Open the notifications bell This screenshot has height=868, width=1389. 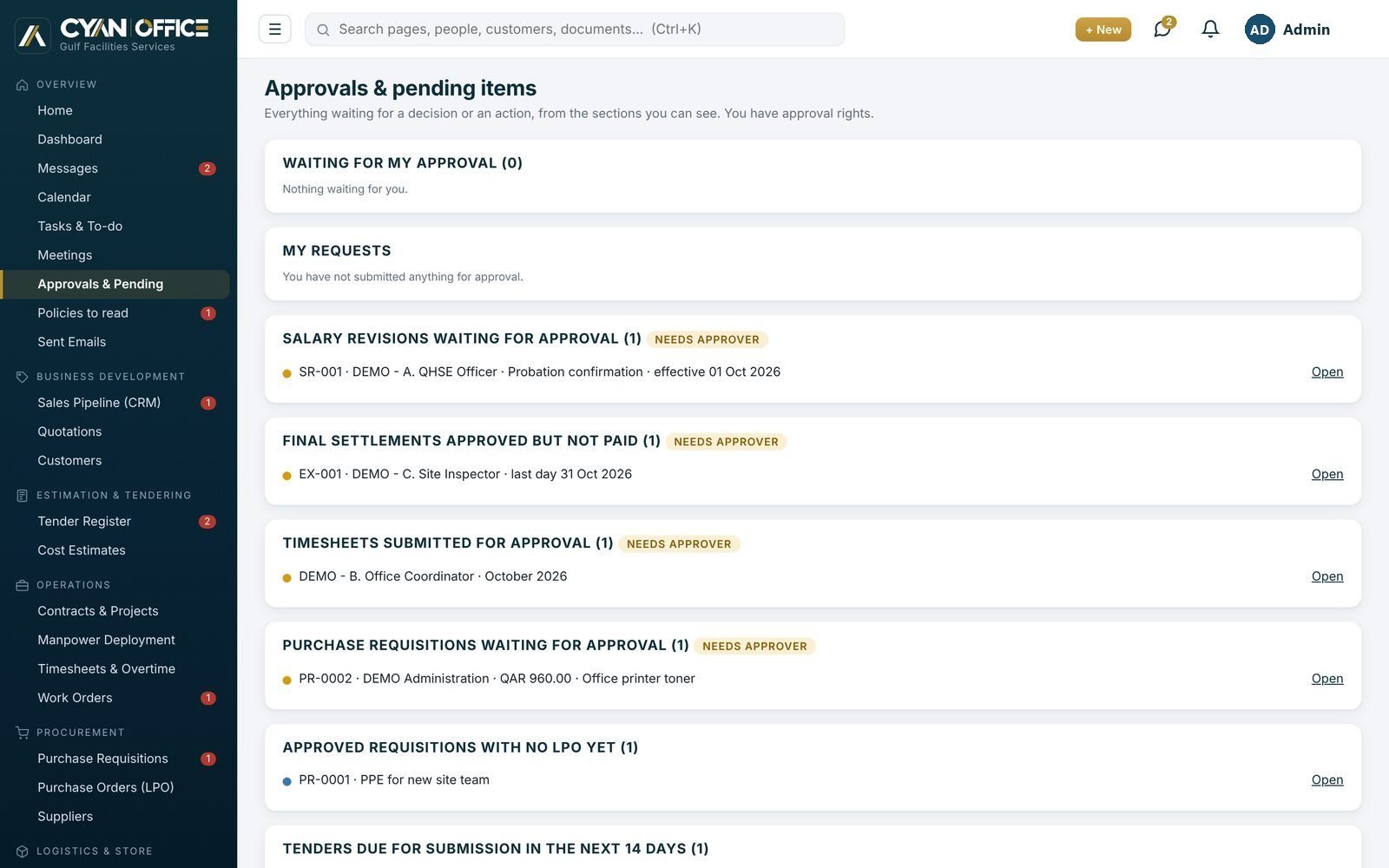tap(1210, 29)
